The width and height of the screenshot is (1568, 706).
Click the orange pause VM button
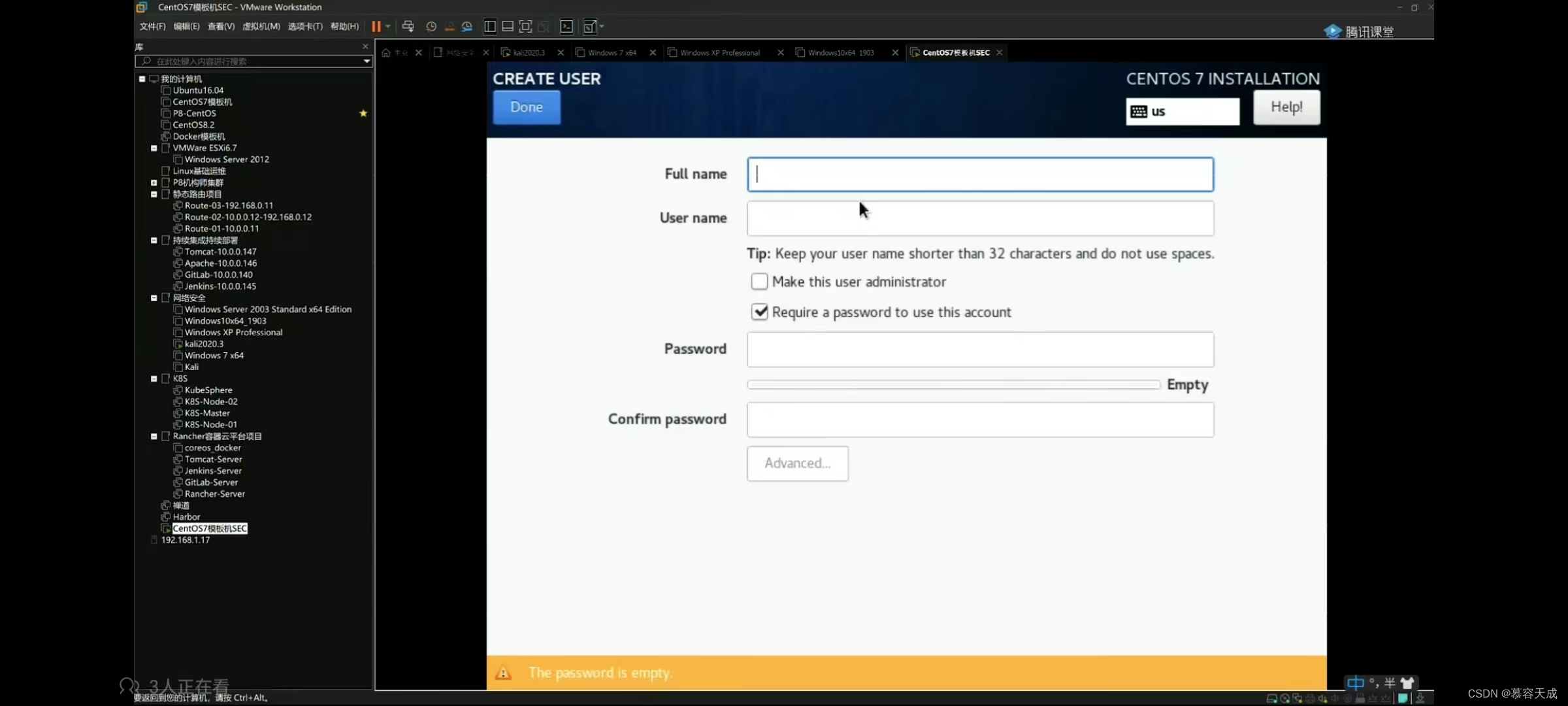coord(376,27)
